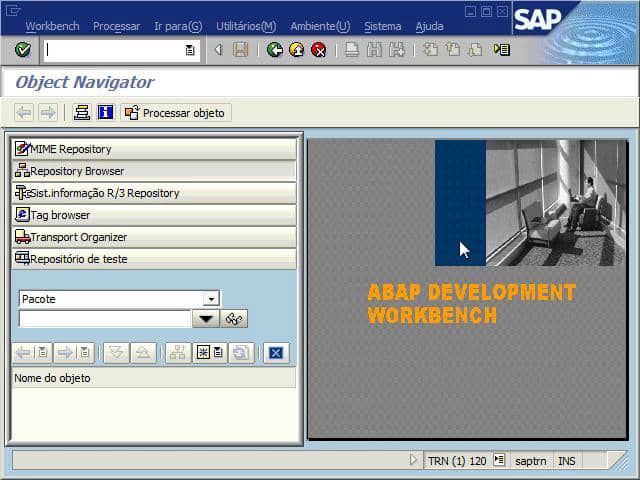The image size is (640, 480).
Task: Click the glasses Display icon
Action: 234,319
